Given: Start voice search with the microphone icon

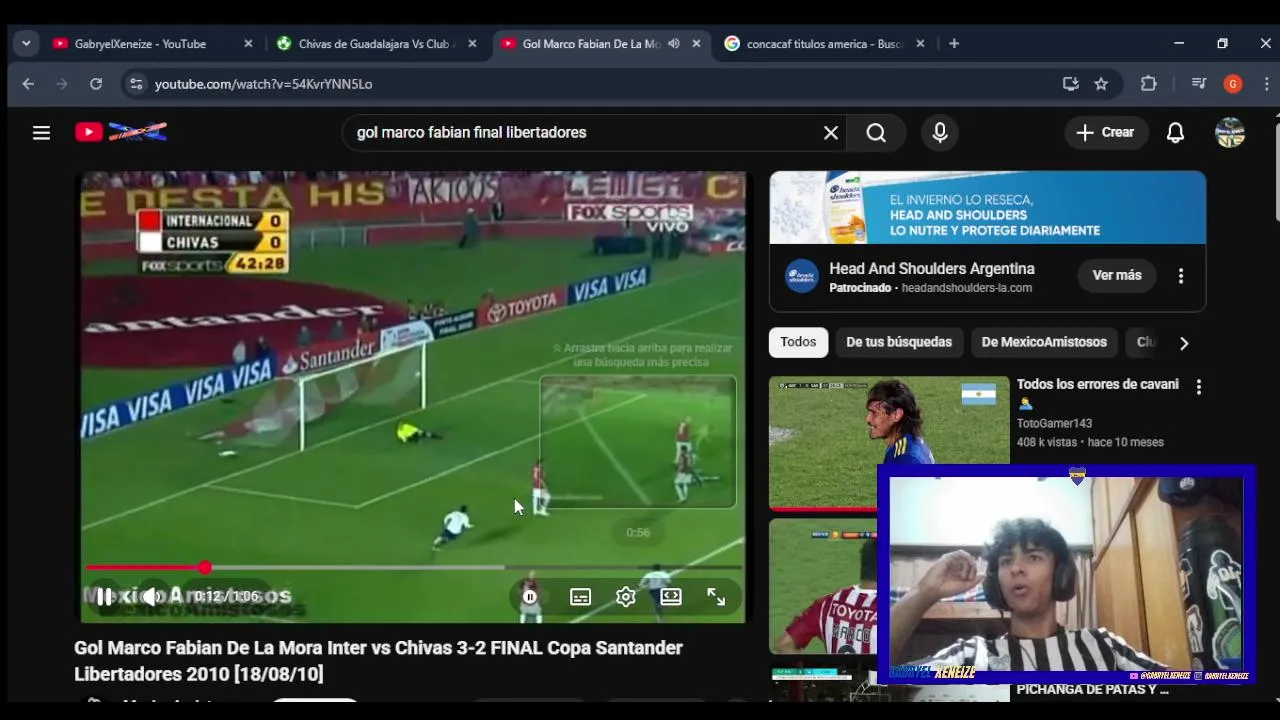Looking at the screenshot, I should click(x=940, y=132).
